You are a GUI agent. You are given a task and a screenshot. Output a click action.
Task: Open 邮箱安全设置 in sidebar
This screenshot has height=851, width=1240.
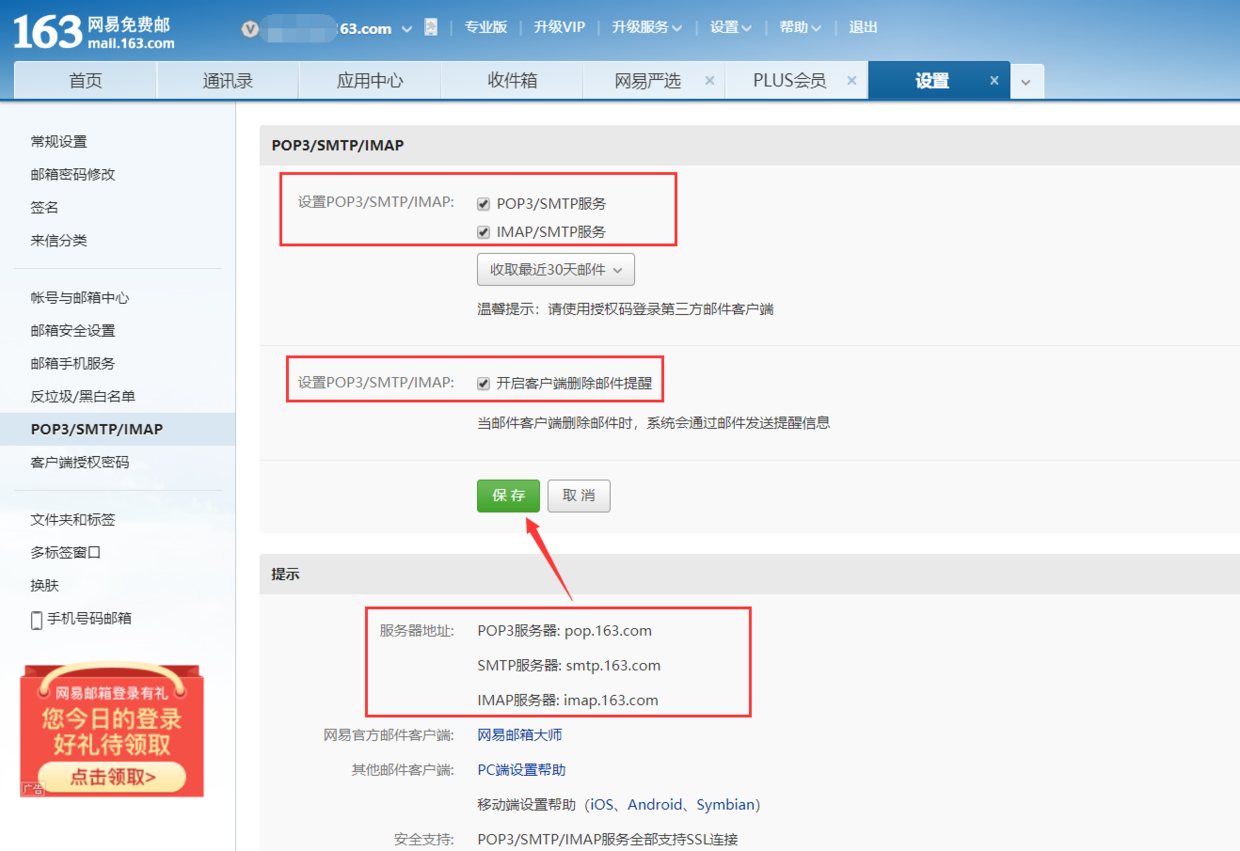[73, 331]
